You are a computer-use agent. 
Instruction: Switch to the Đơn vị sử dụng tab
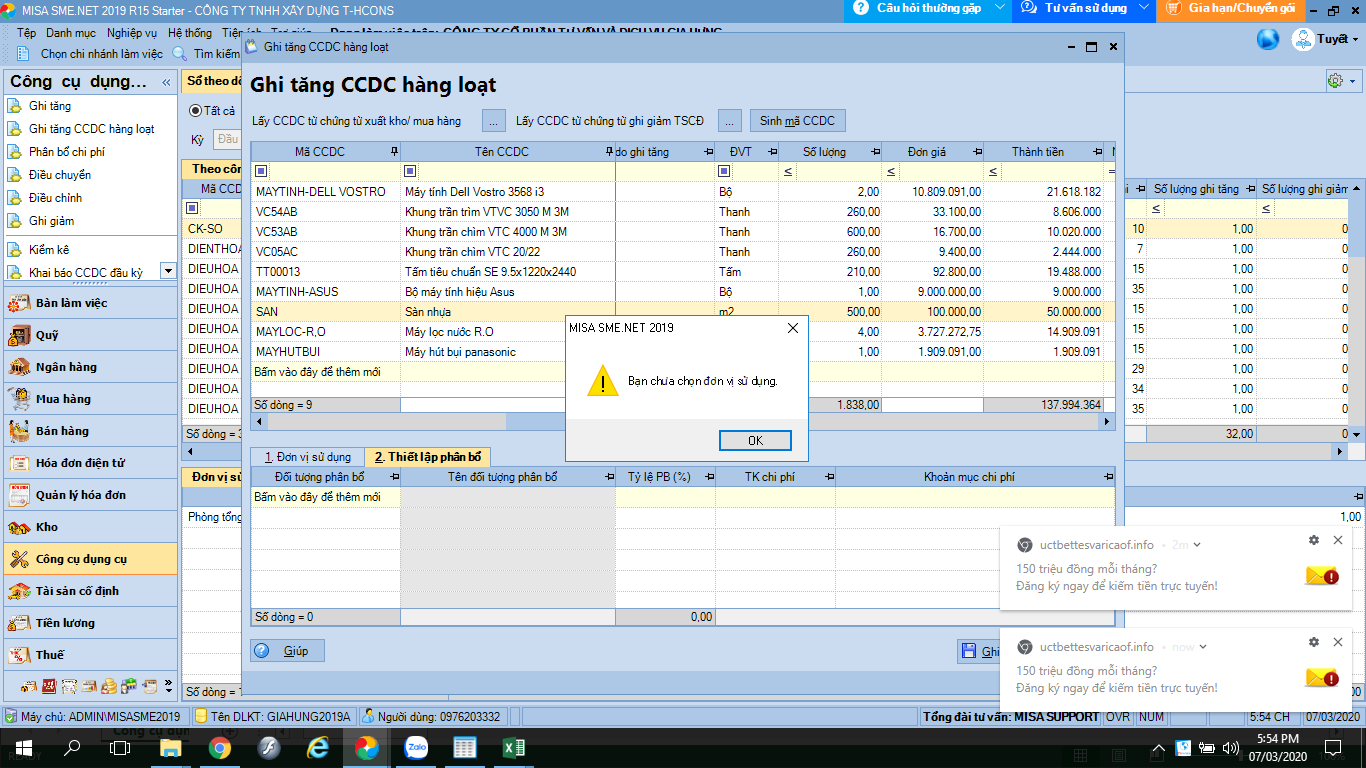click(x=308, y=457)
